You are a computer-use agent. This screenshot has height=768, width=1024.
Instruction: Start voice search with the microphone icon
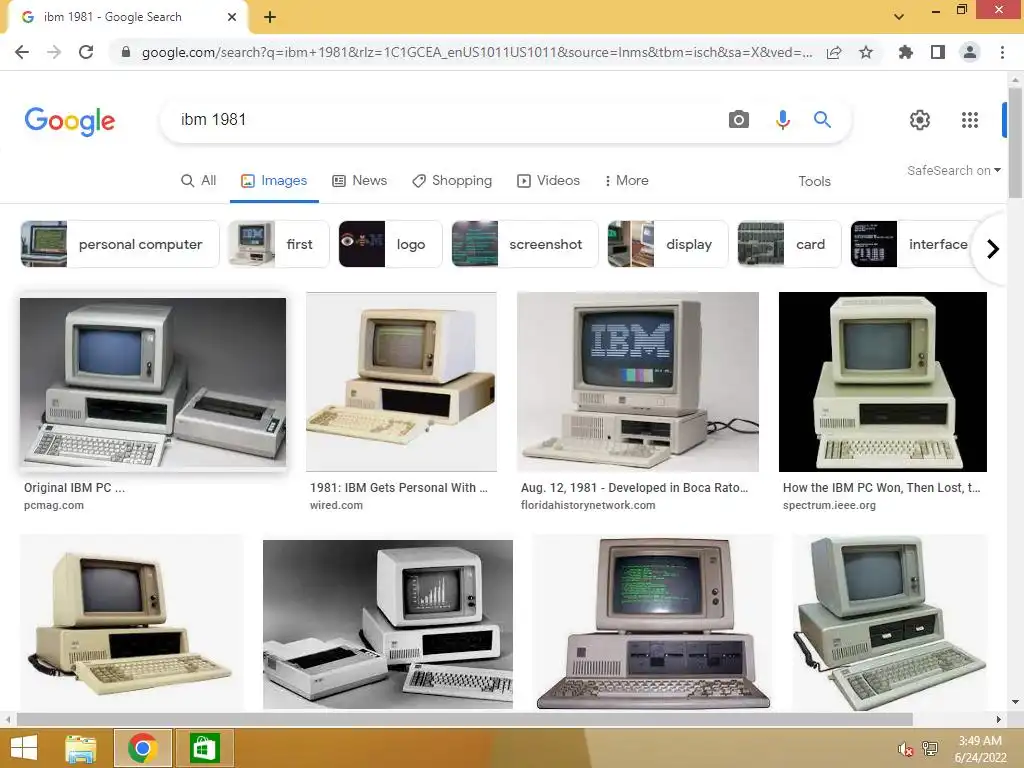[782, 120]
